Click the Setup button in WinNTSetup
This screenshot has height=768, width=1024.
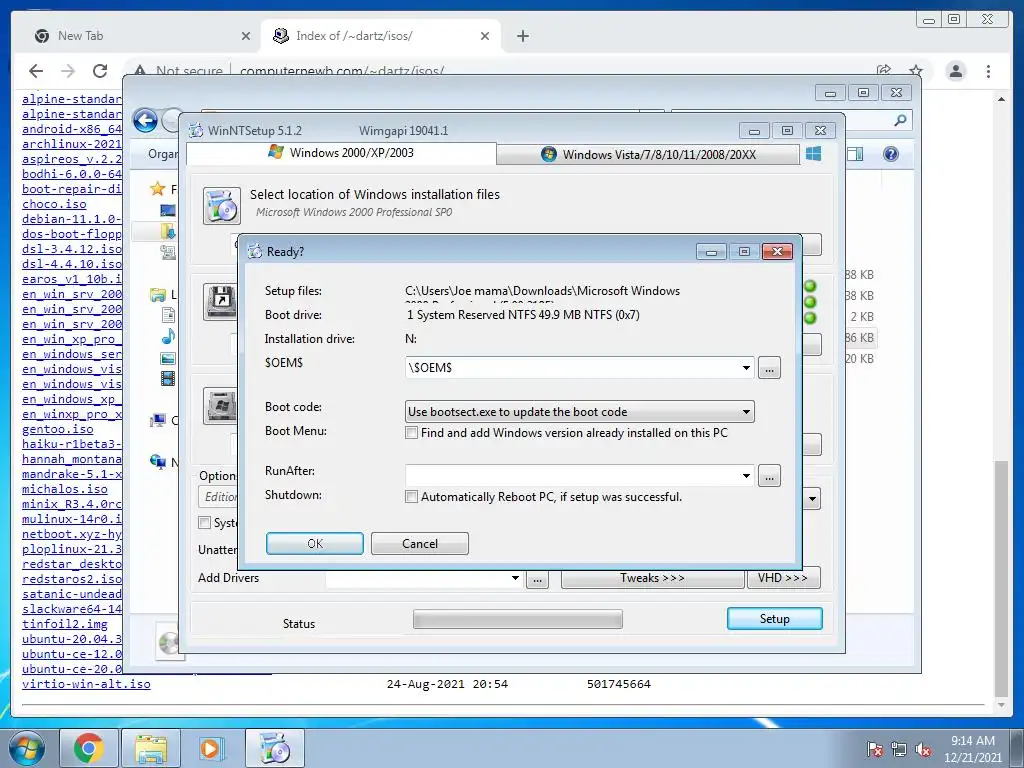point(775,618)
